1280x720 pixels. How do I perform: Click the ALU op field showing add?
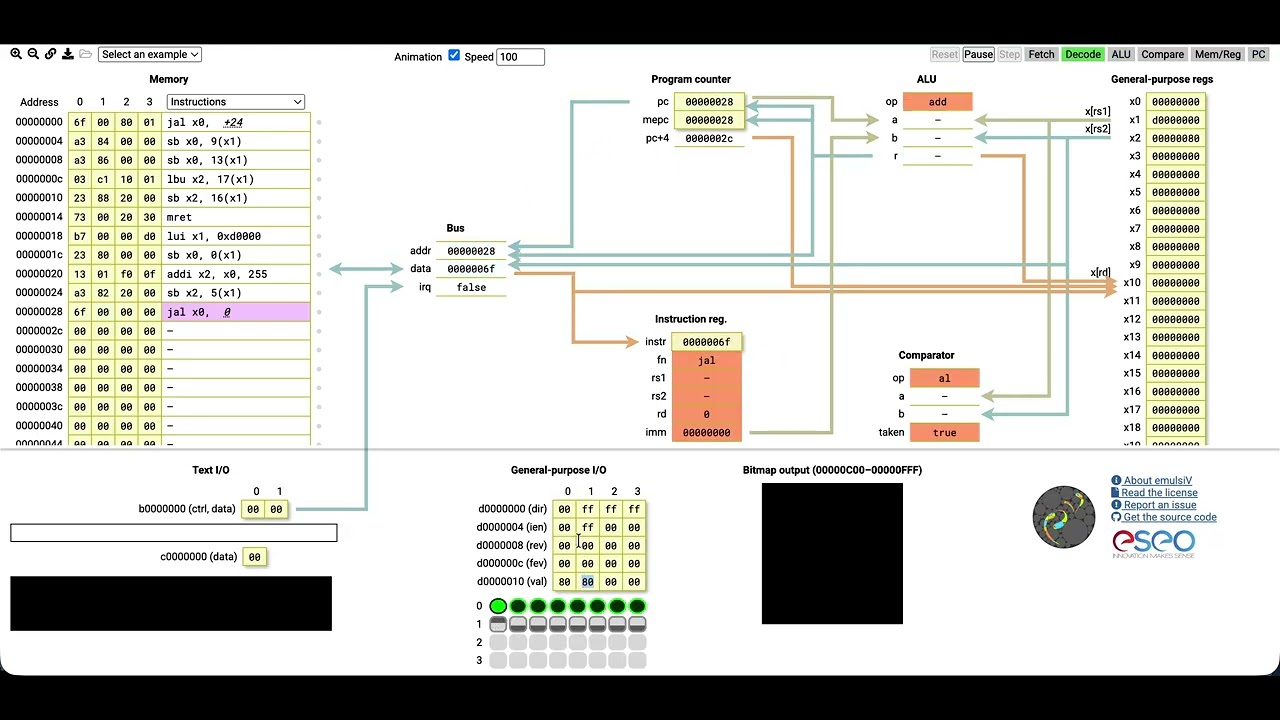pos(938,102)
